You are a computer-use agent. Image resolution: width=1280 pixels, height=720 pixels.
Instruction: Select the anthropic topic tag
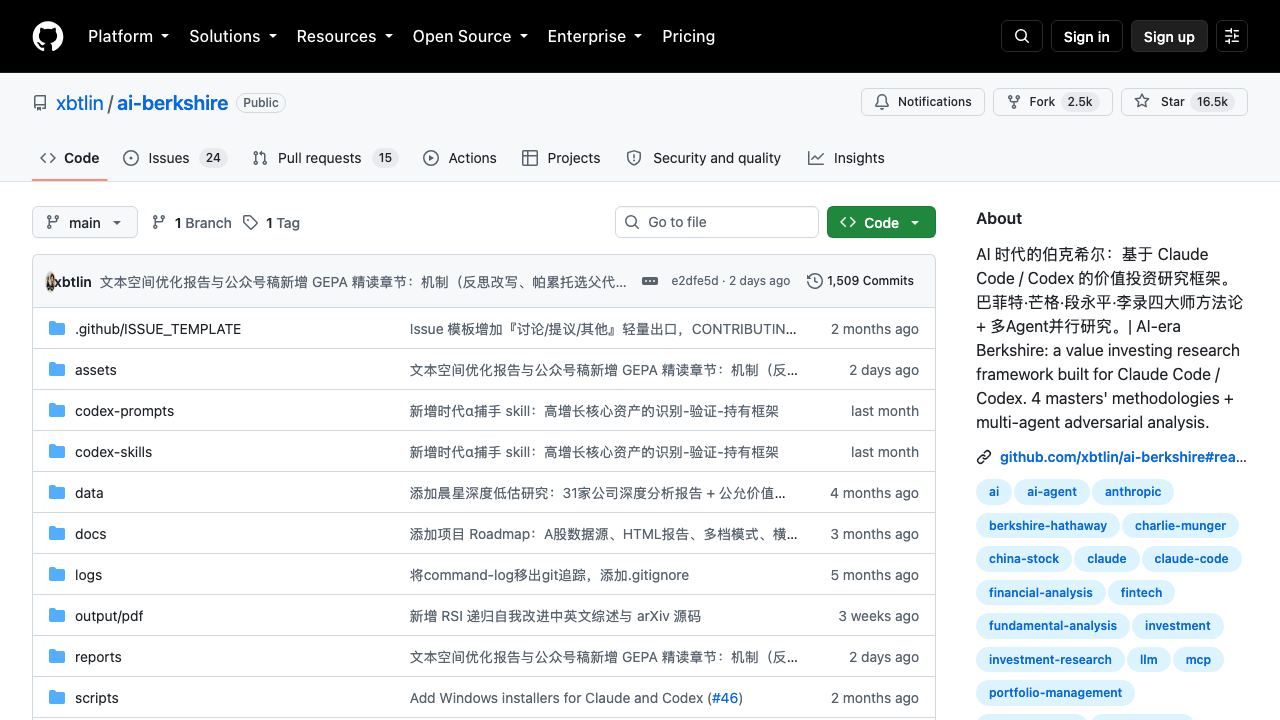[x=1133, y=492]
